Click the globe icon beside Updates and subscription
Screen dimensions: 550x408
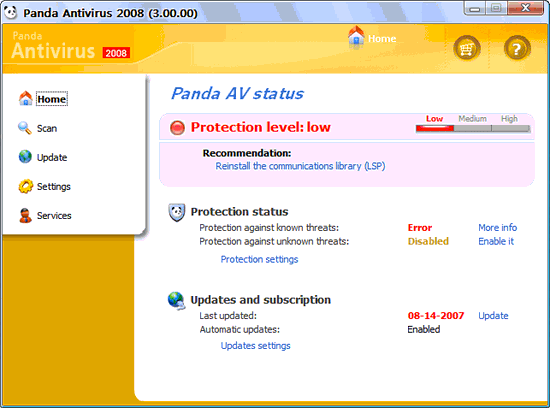(176, 301)
